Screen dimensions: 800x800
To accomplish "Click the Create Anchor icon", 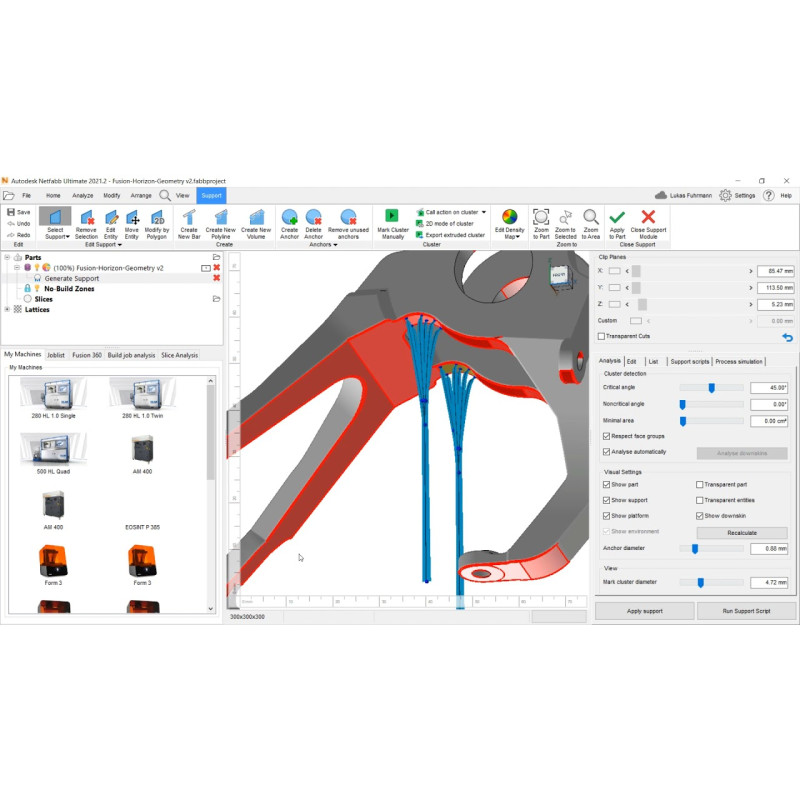I will [x=289, y=218].
